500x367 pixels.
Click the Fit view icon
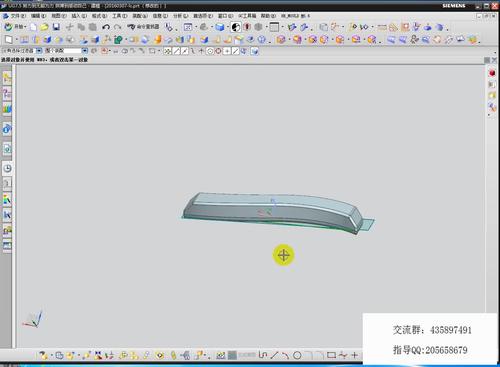(x=188, y=27)
